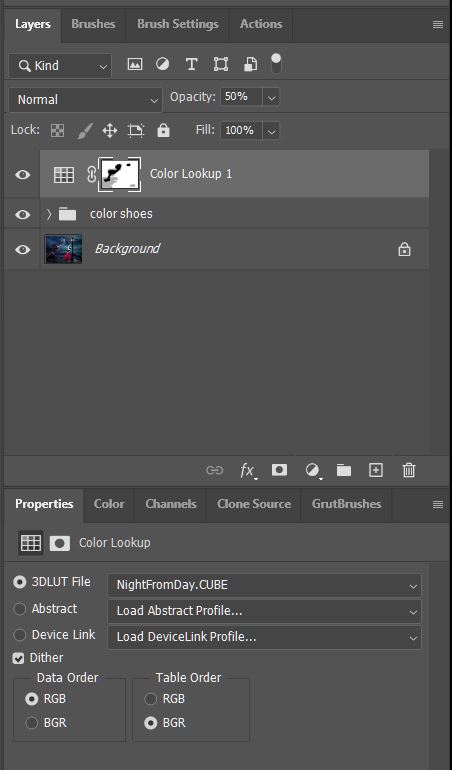Image resolution: width=452 pixels, height=770 pixels.
Task: Switch to the Channels tab
Action: (170, 504)
